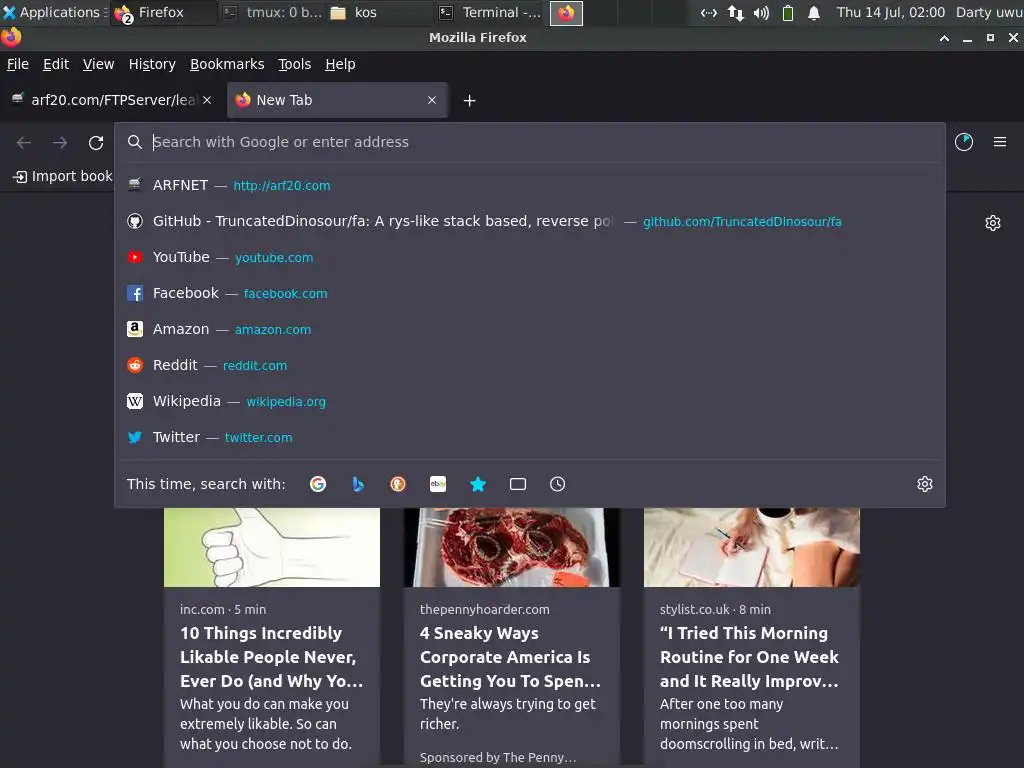This screenshot has width=1024, height=768.
Task: Choose Reddit suggestion row
Action: point(530,365)
